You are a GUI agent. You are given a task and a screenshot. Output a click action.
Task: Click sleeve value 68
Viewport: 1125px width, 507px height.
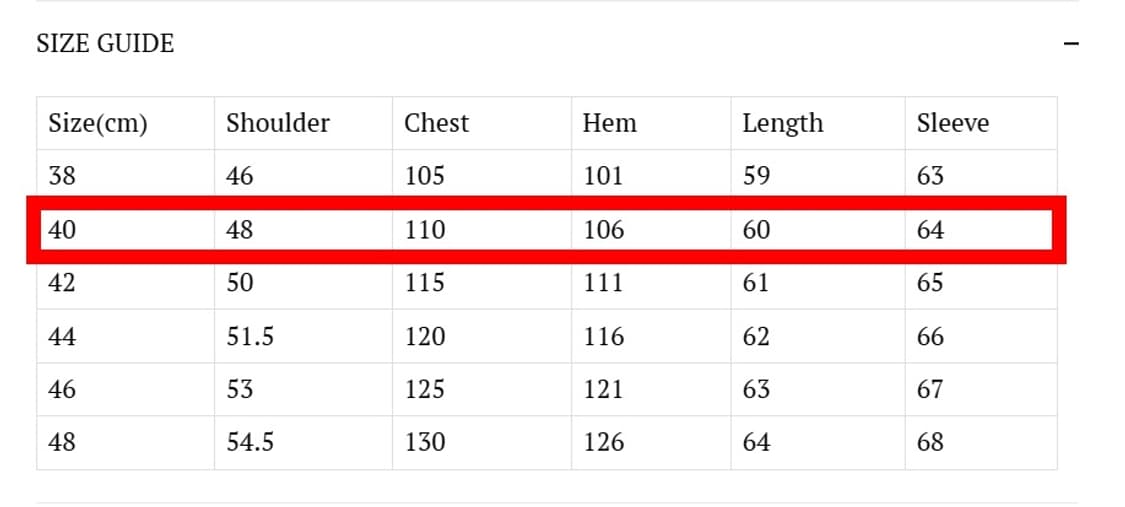click(930, 442)
